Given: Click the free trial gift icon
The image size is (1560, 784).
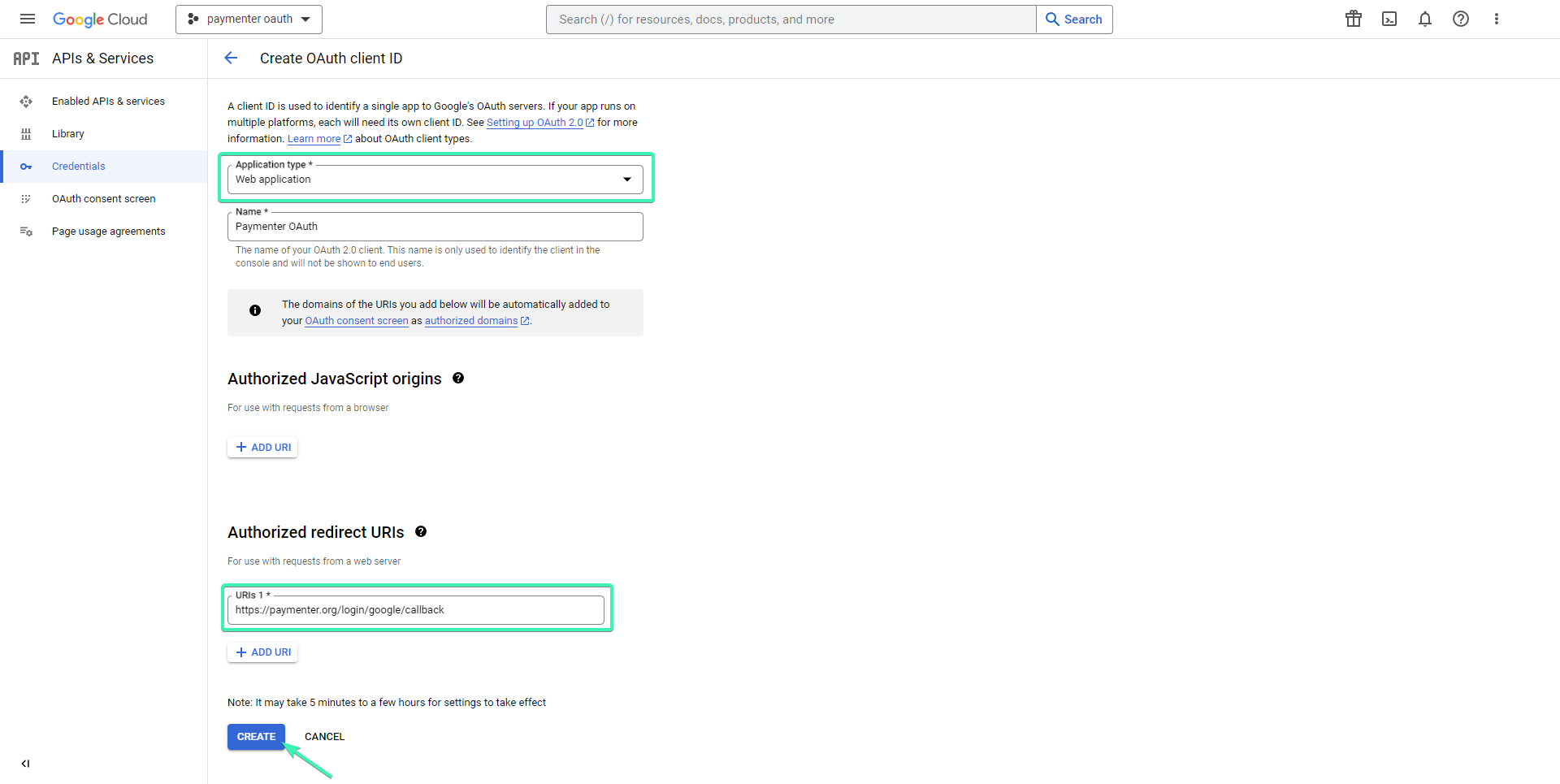Looking at the screenshot, I should click(x=1353, y=19).
